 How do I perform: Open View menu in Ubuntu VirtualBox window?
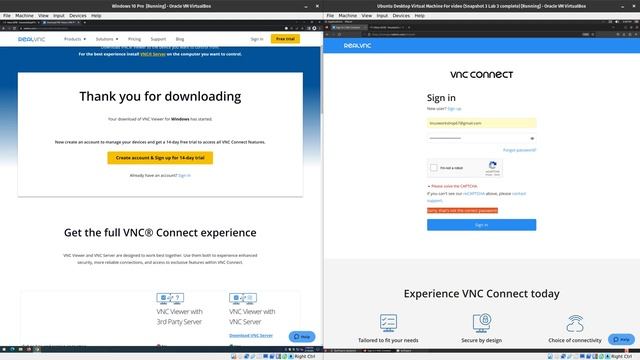coord(367,16)
